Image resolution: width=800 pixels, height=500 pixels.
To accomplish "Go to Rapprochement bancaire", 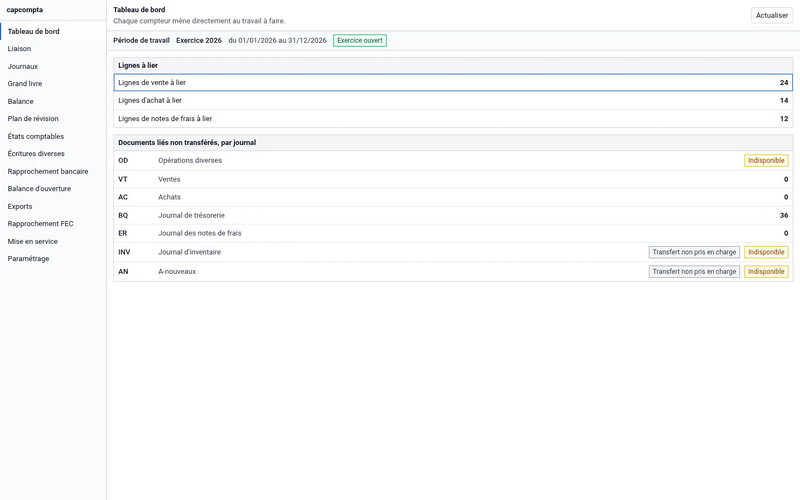I will [53, 171].
